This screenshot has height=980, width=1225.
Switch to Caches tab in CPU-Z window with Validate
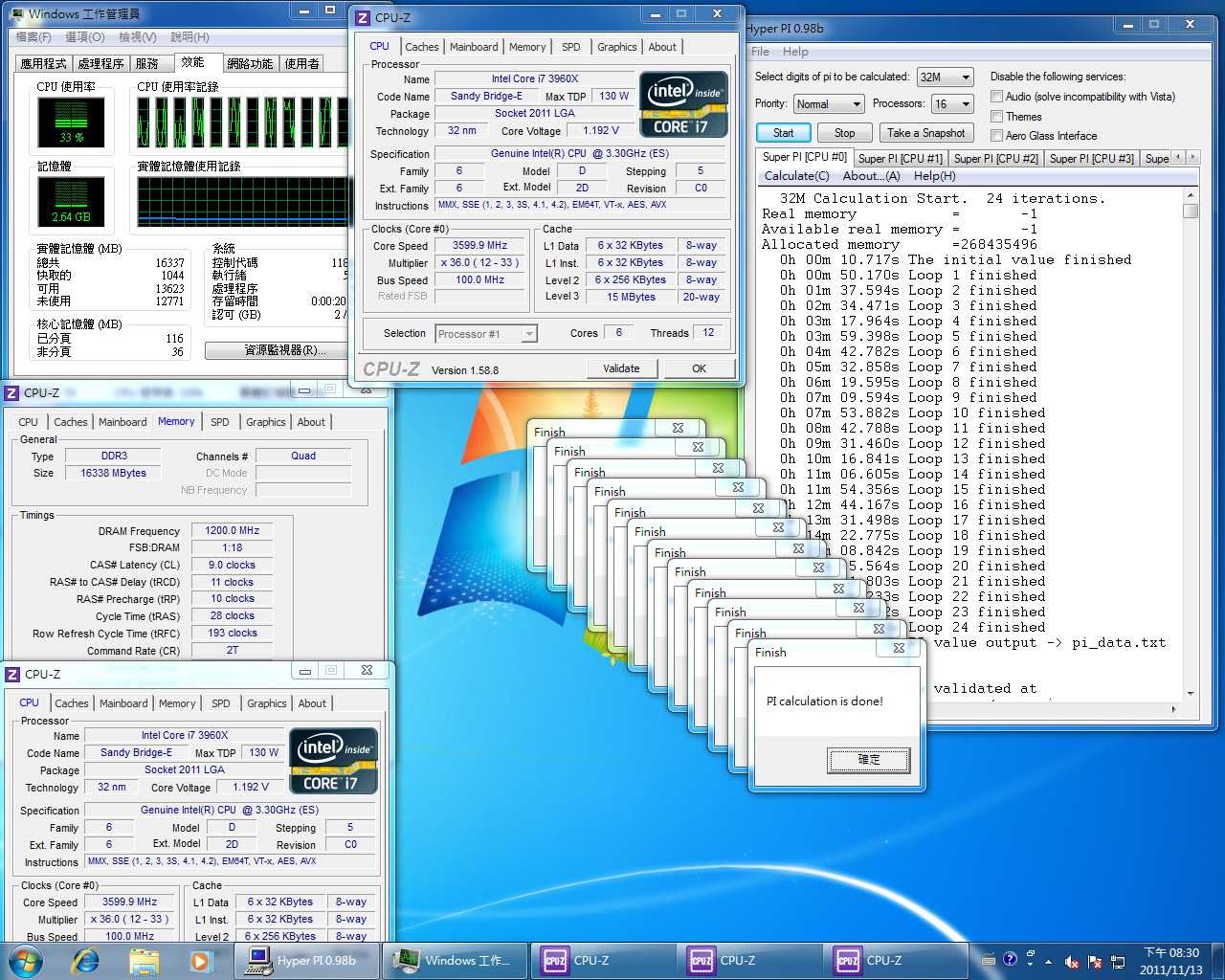pyautogui.click(x=421, y=47)
